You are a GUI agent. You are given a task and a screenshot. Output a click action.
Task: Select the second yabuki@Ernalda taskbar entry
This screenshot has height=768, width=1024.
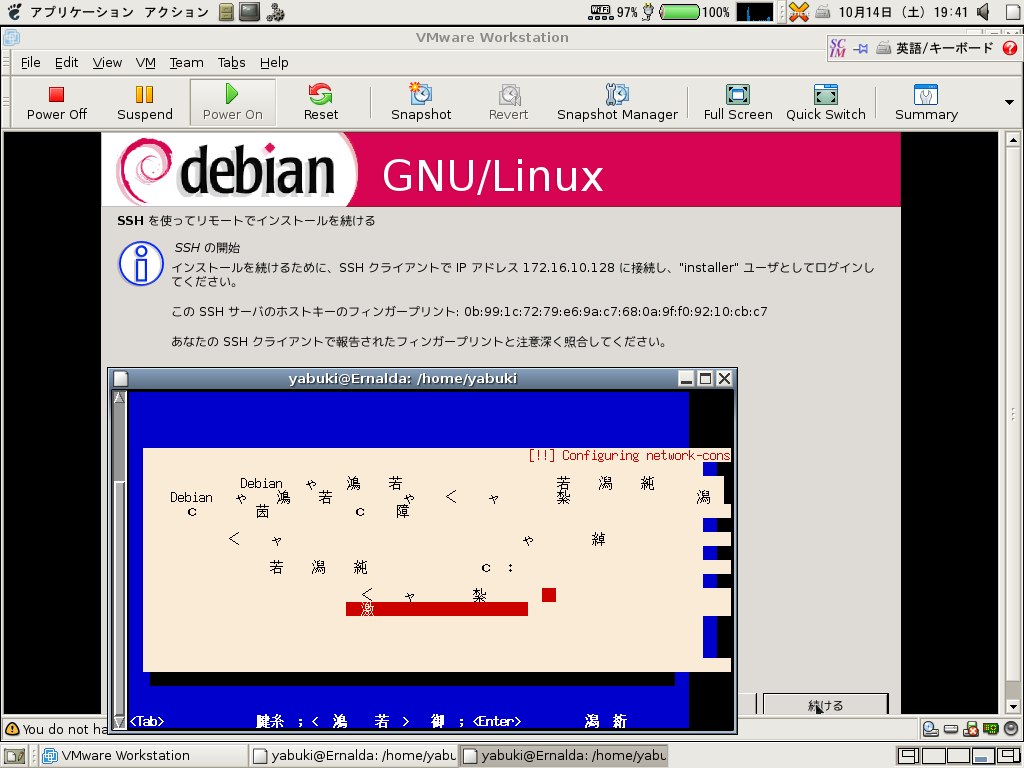(x=564, y=756)
